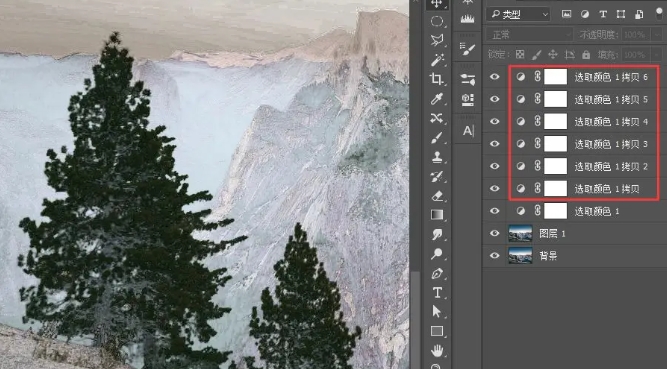The width and height of the screenshot is (667, 369).
Task: Toggle the layer filtering switch
Action: [659, 14]
